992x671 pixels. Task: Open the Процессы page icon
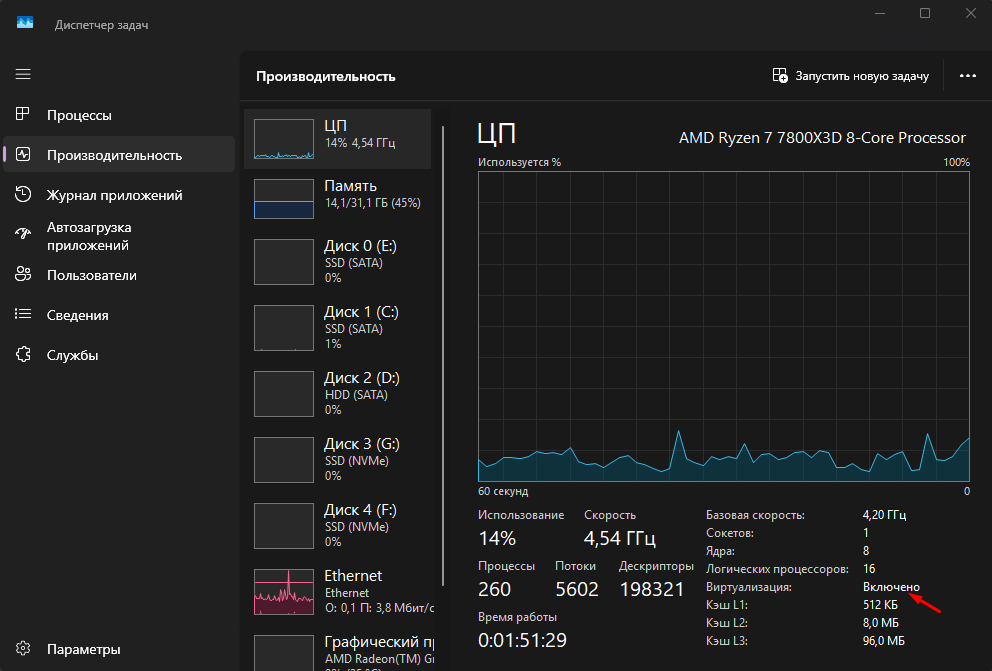tap(23, 115)
